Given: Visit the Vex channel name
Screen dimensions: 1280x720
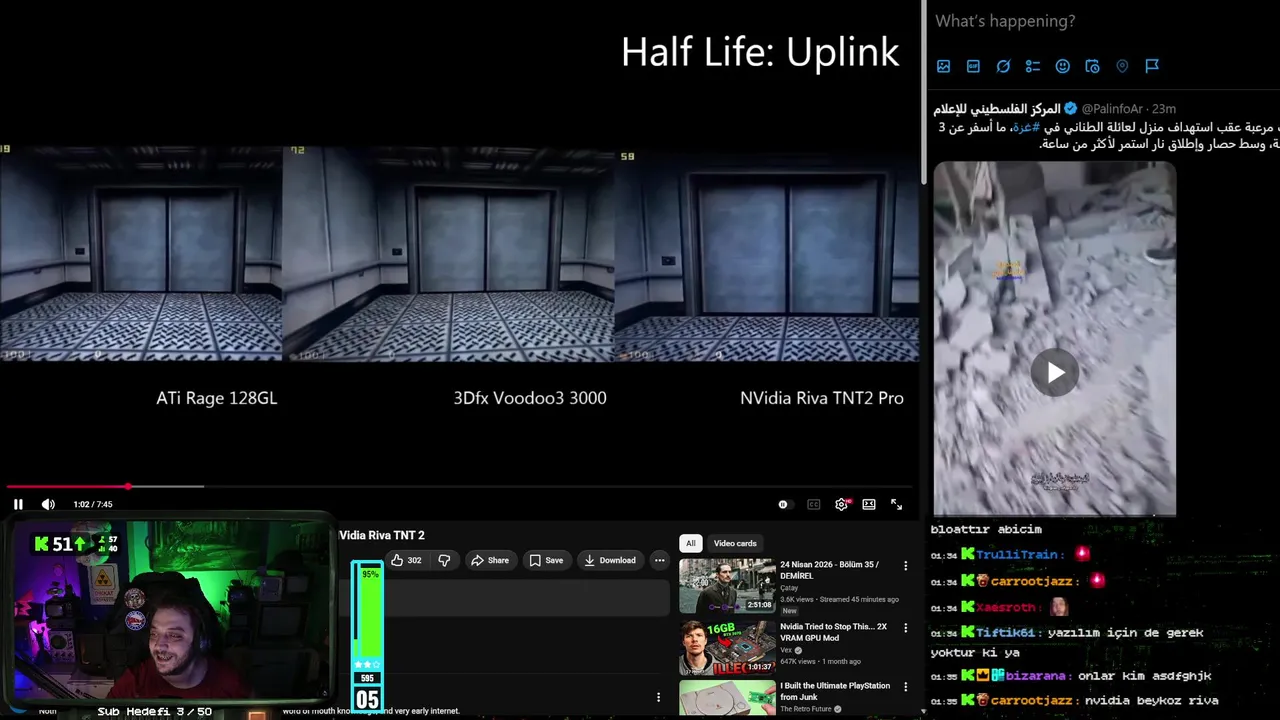Looking at the screenshot, I should (x=786, y=650).
